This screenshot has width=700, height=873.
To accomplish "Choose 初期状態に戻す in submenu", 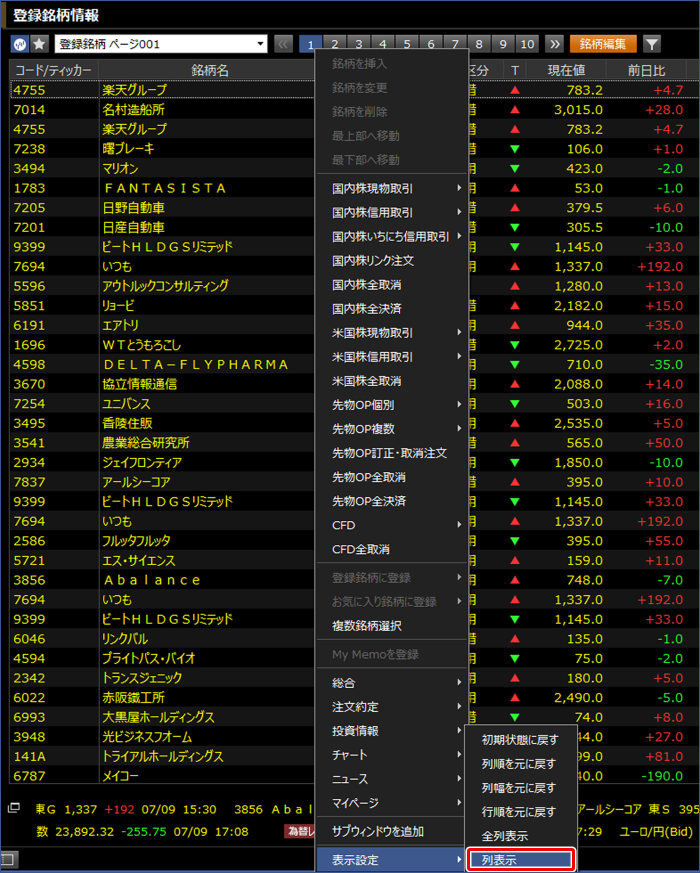I will point(521,740).
